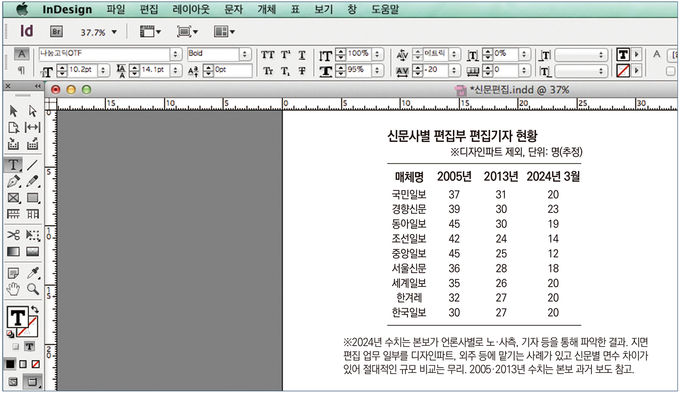Open the Apple menu
680x393 pixels.
21,9
